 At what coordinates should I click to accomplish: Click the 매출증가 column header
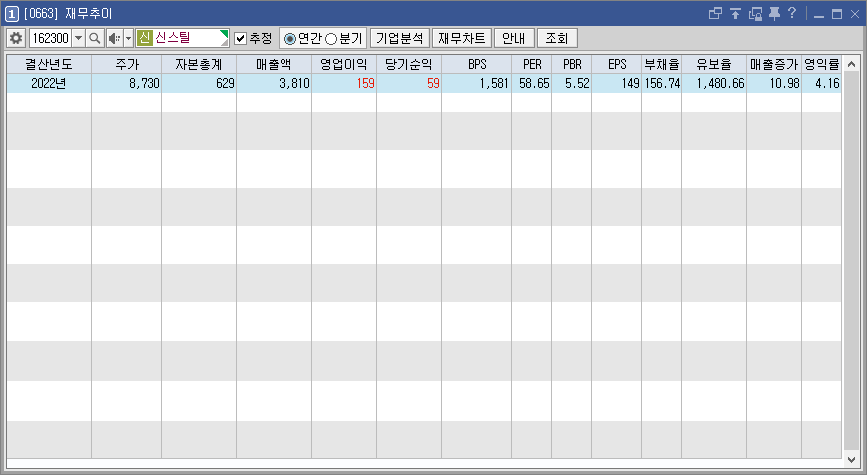[x=774, y=64]
